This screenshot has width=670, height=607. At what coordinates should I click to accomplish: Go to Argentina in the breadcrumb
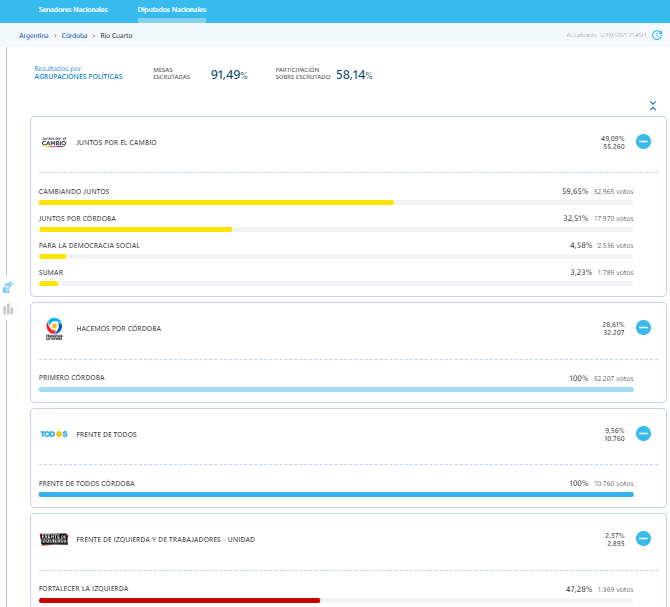(34, 35)
